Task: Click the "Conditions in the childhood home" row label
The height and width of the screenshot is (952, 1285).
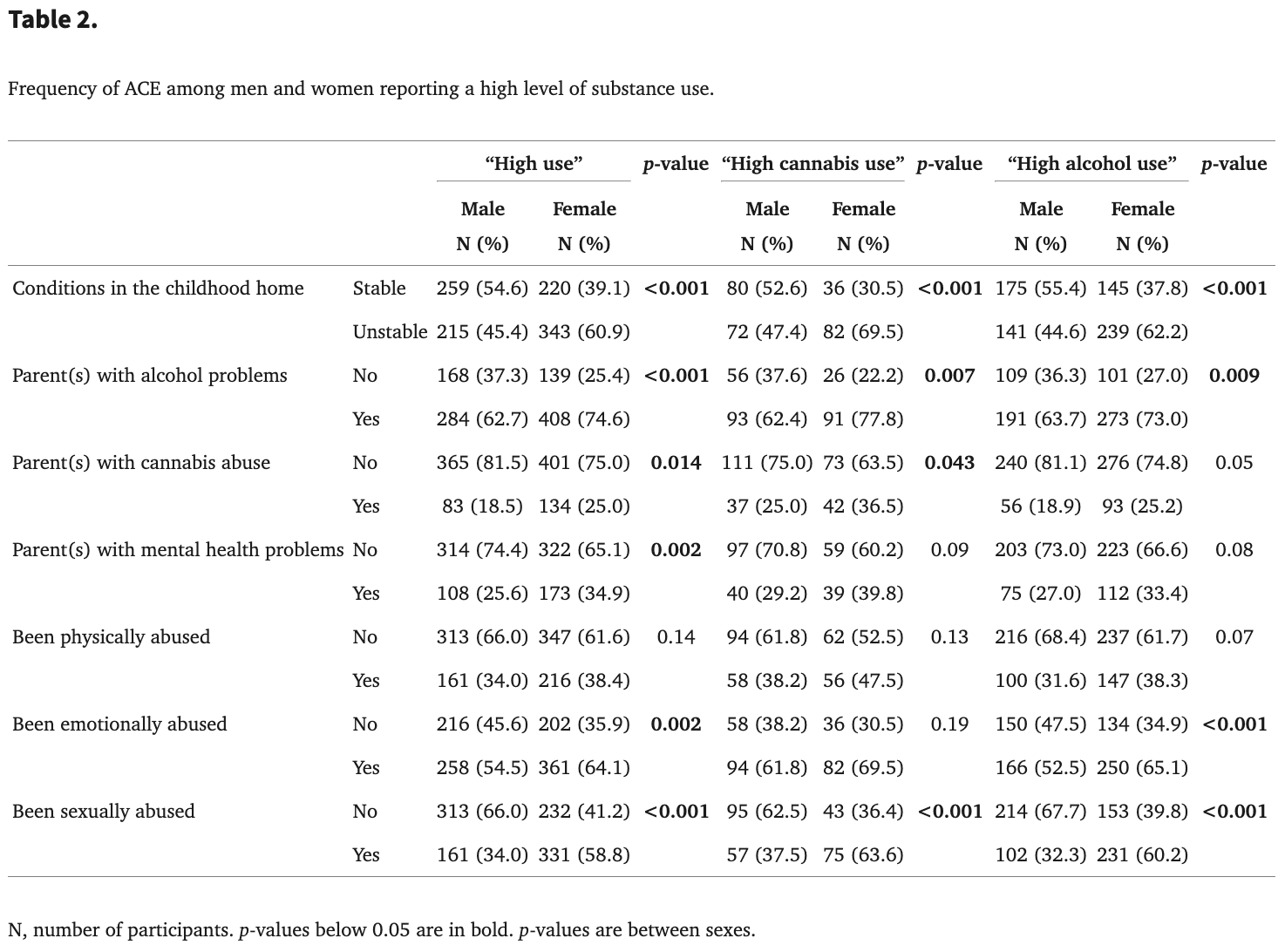Action: (x=158, y=288)
